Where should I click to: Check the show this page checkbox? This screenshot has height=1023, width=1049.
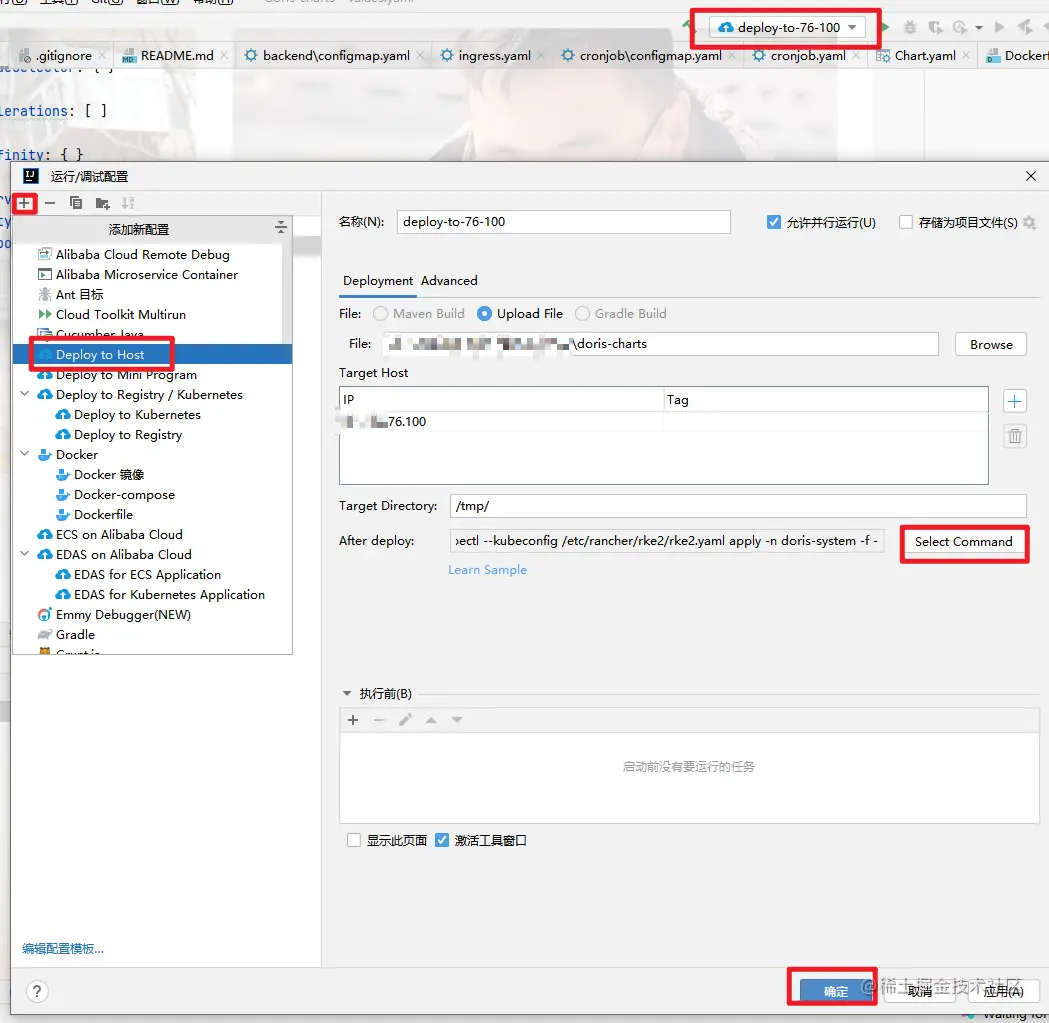(354, 840)
